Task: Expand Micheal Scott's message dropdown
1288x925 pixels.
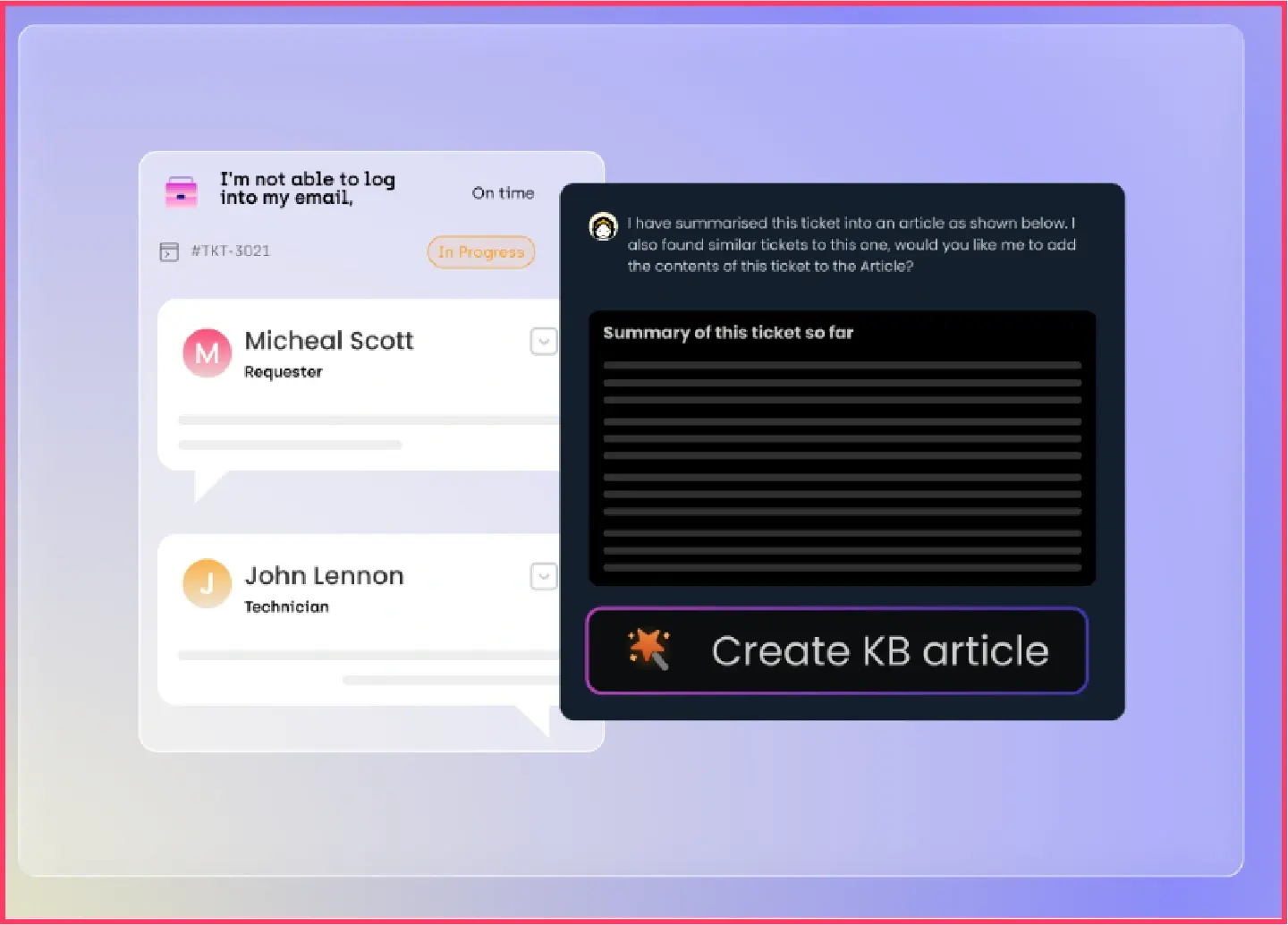Action: point(544,341)
